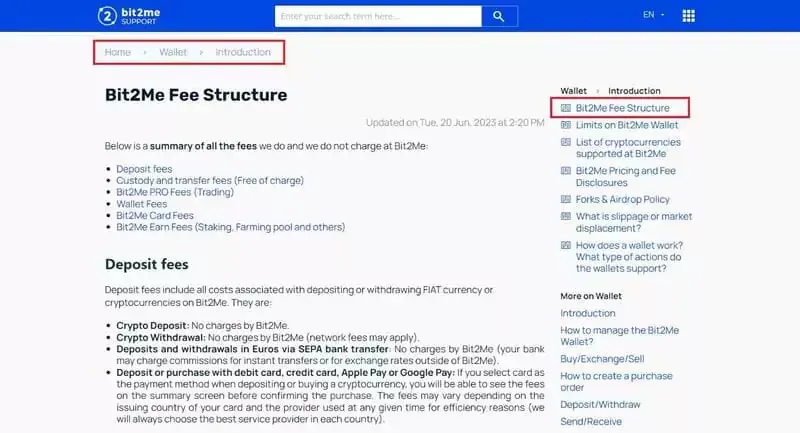Select Bit2Me Fee Structure sidebar article
Screen dimensions: 800x433
click(622, 108)
